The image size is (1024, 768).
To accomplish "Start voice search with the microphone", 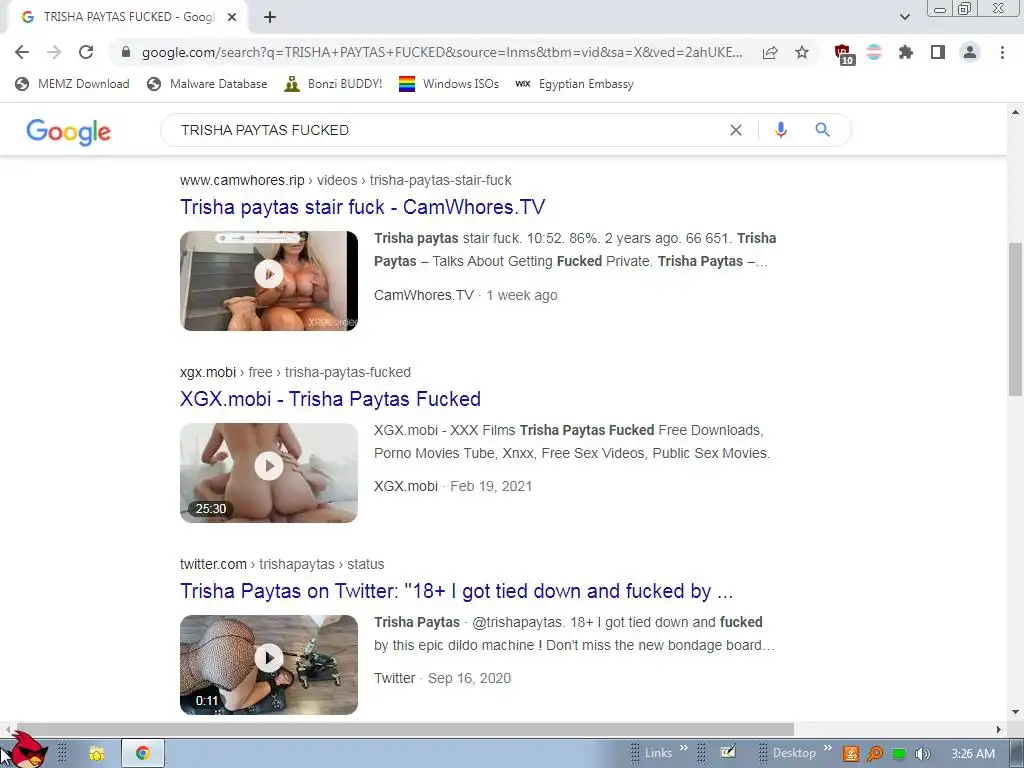I will point(780,130).
